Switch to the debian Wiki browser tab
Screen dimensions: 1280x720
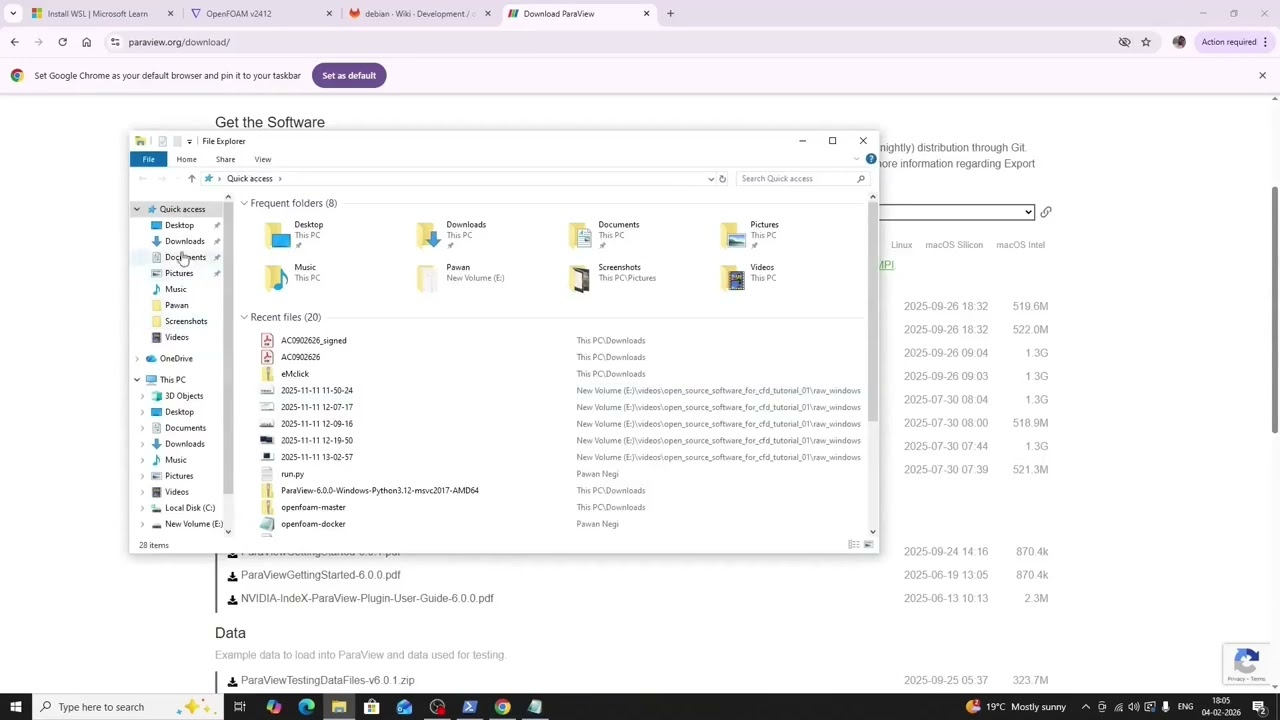tap(420, 14)
